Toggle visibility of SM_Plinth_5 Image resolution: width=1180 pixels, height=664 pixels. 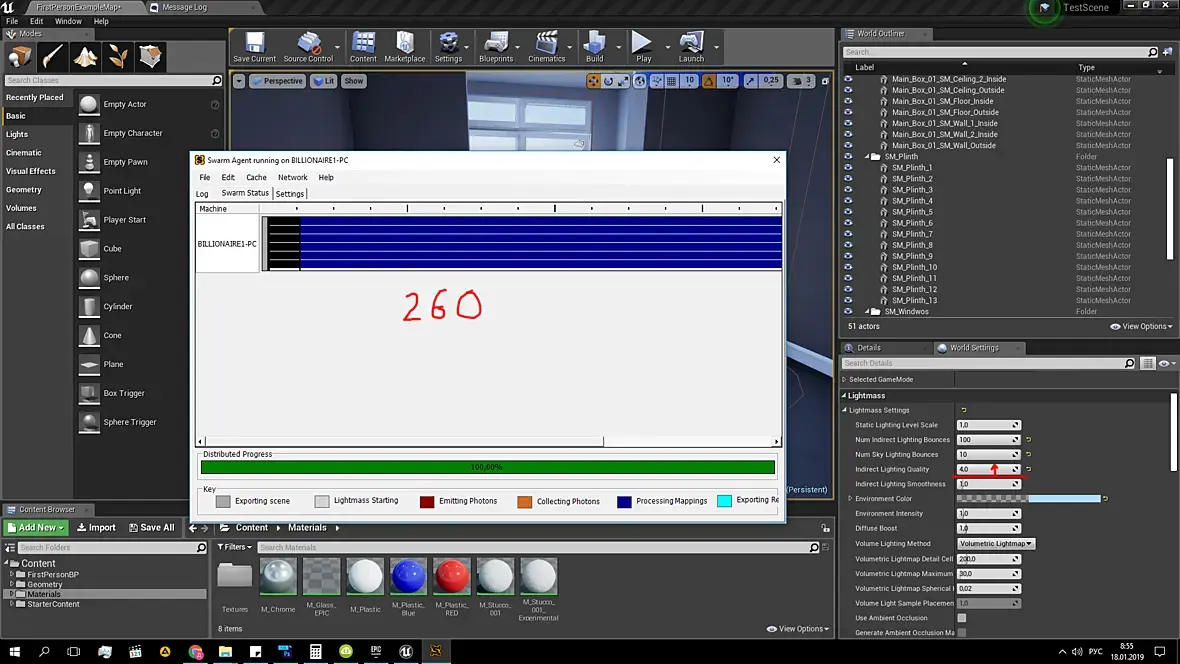(848, 212)
